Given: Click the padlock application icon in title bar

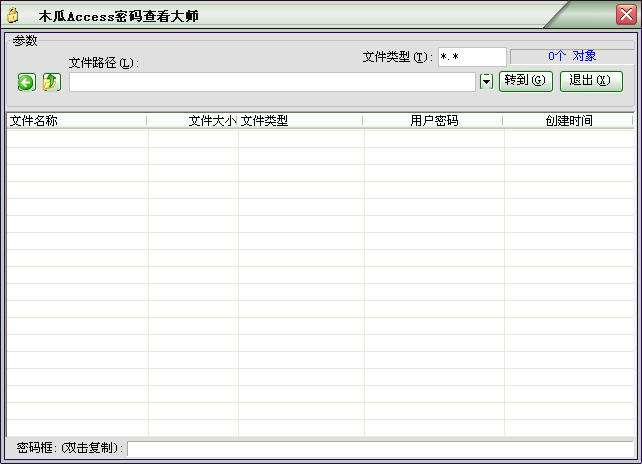Looking at the screenshot, I should [13, 16].
